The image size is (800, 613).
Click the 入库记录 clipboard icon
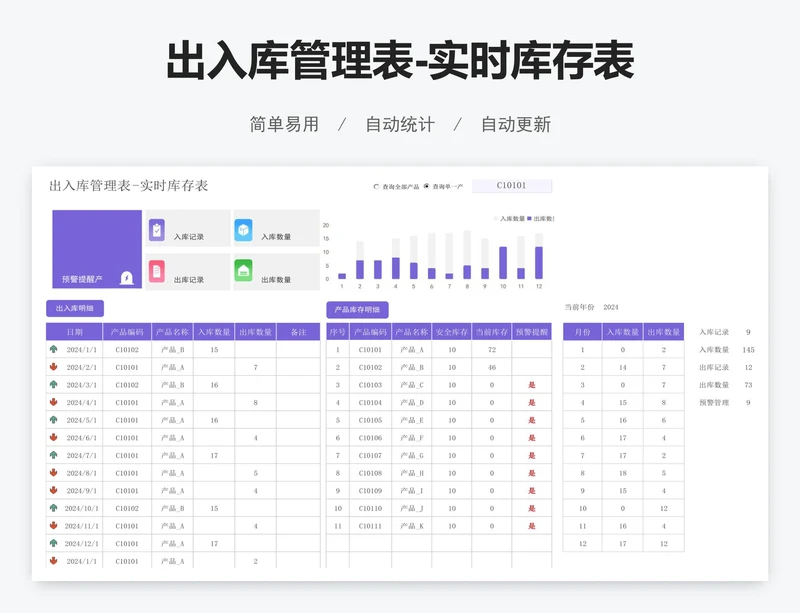coord(157,230)
